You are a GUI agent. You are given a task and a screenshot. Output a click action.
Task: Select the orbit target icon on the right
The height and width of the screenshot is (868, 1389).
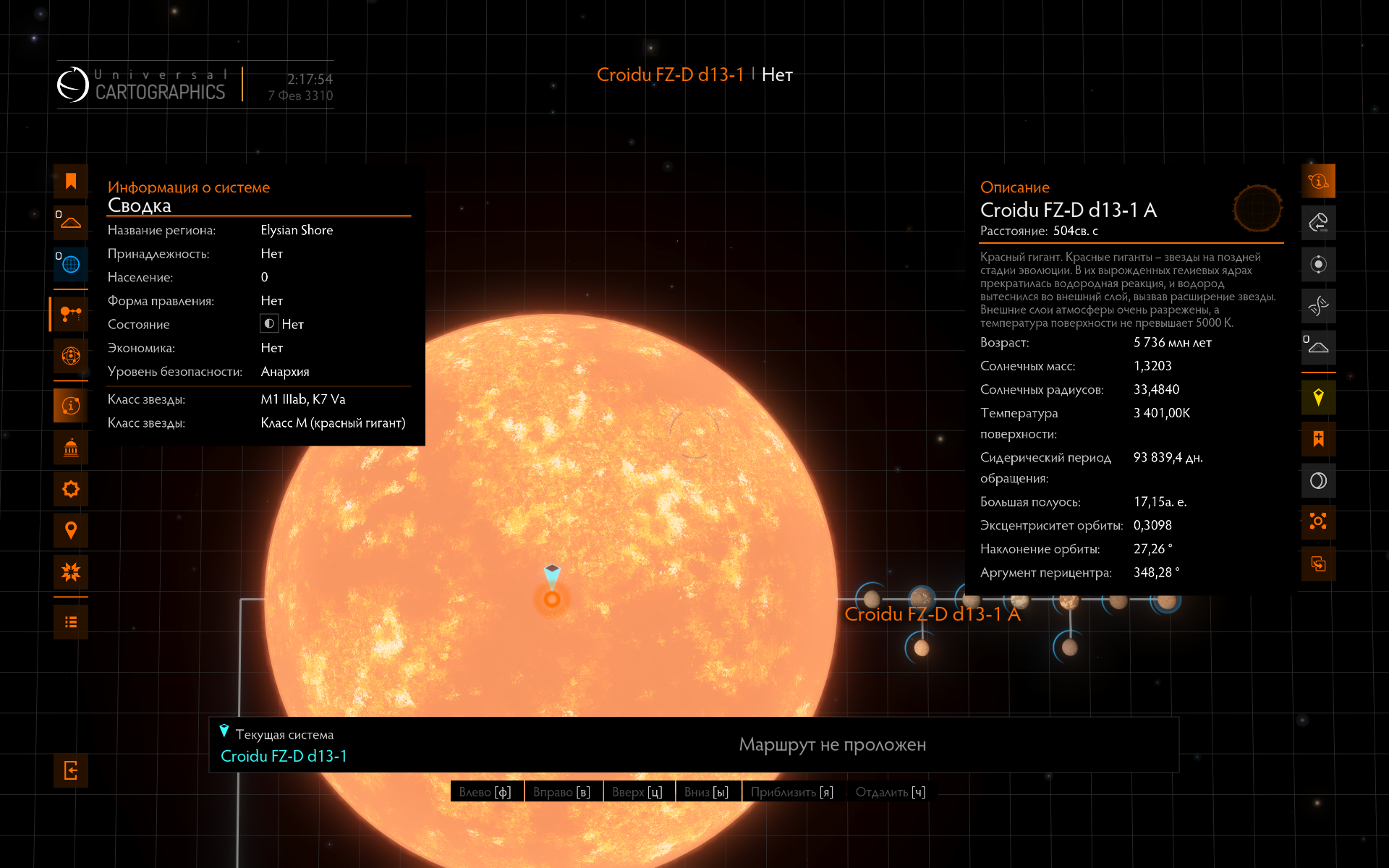[1318, 264]
